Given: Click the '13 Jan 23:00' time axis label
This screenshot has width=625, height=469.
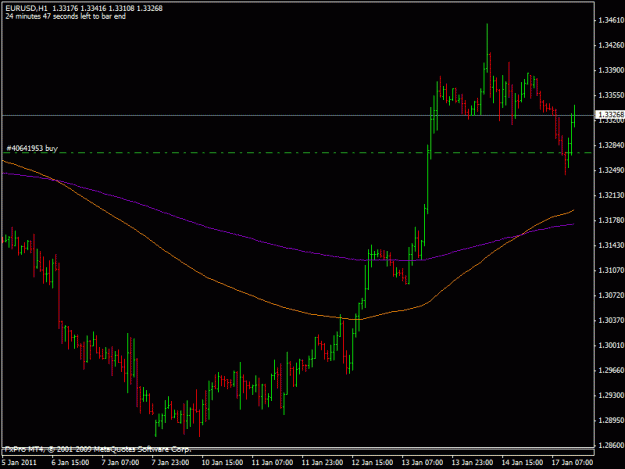Looking at the screenshot, I should 472,463.
